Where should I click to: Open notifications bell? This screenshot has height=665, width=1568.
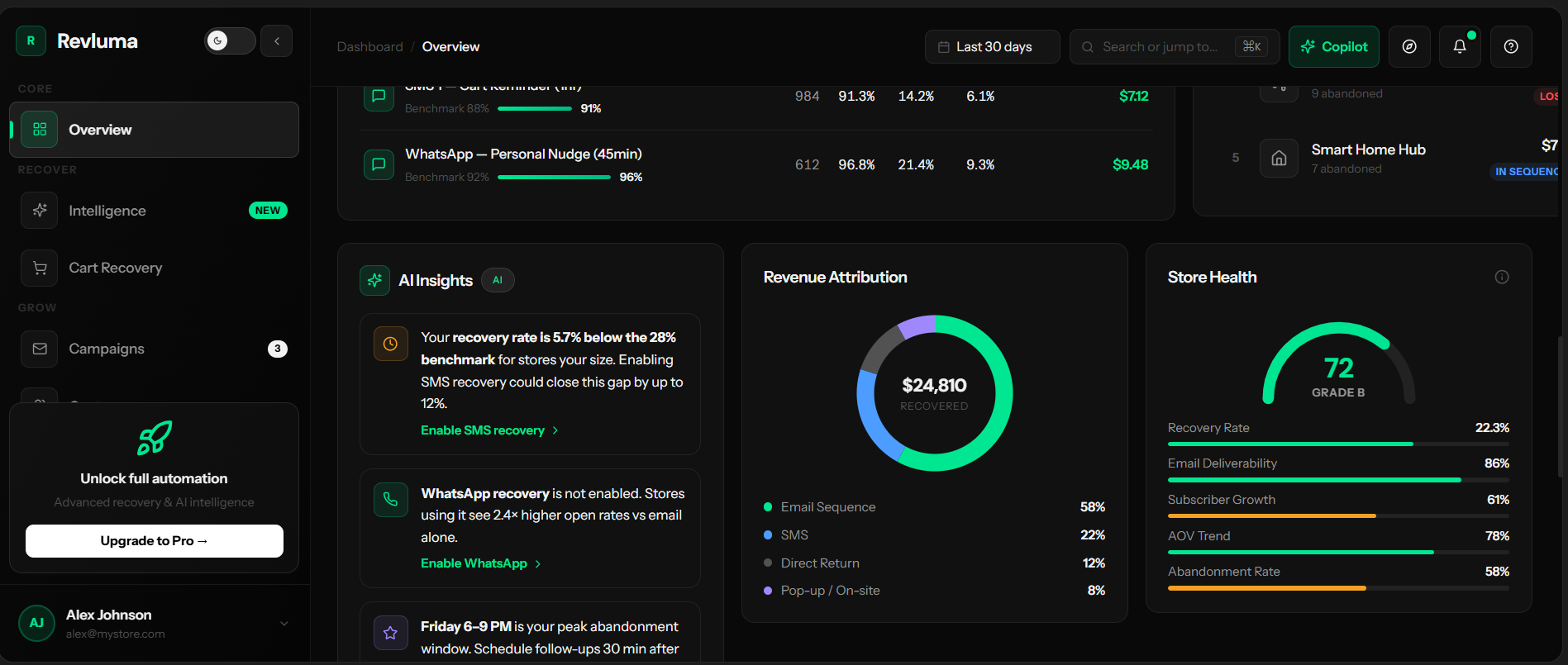pyautogui.click(x=1460, y=46)
